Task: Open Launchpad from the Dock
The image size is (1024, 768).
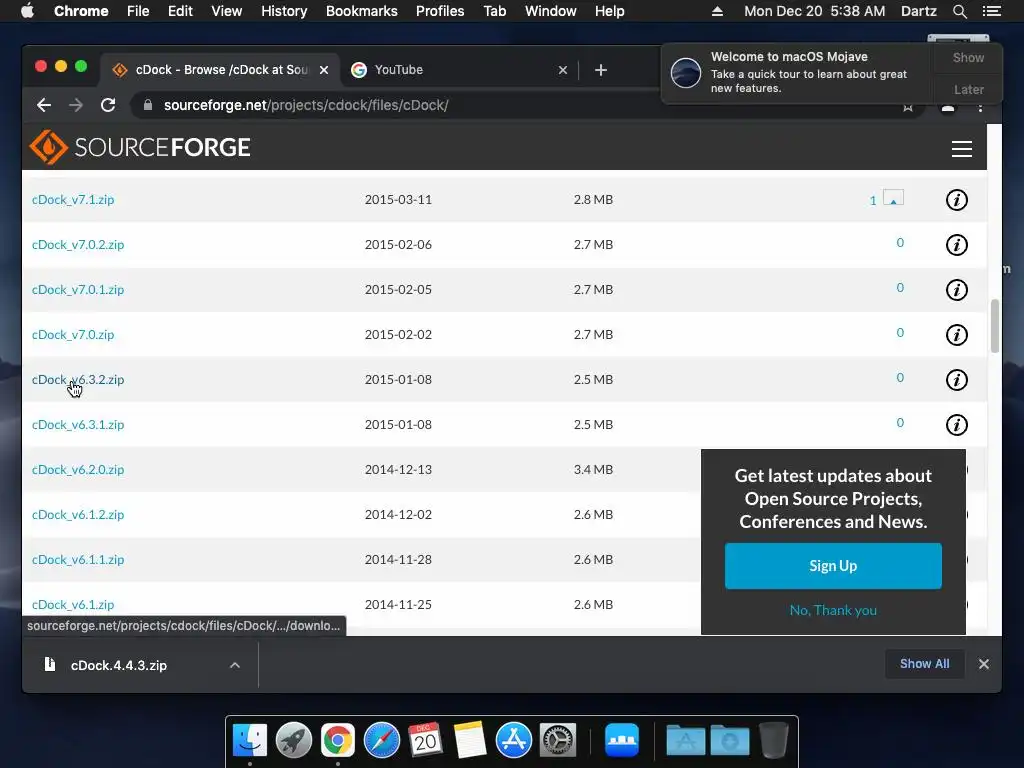Action: 294,740
